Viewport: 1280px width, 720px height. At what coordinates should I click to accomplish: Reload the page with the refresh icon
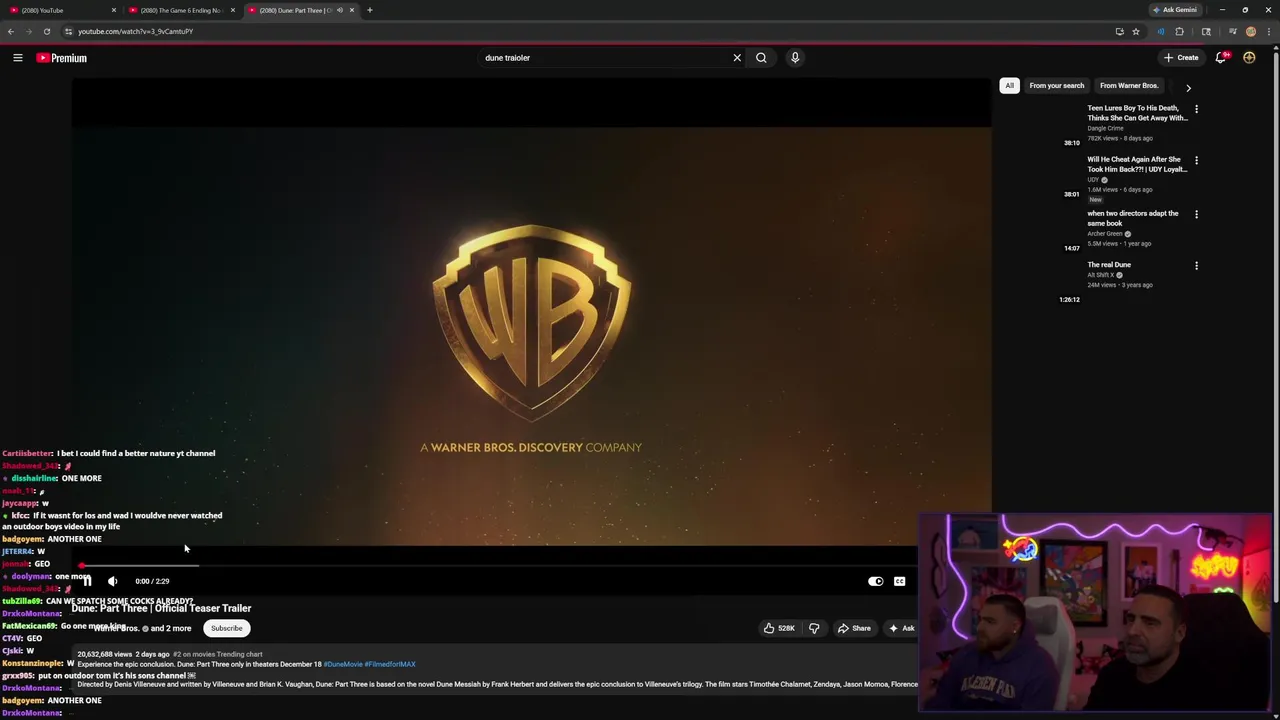point(47,31)
